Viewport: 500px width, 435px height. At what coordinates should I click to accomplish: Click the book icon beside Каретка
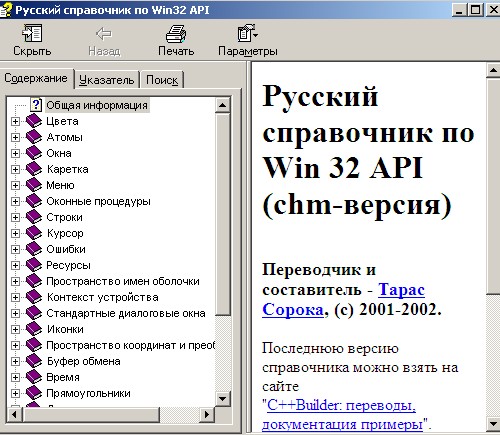tap(34, 169)
